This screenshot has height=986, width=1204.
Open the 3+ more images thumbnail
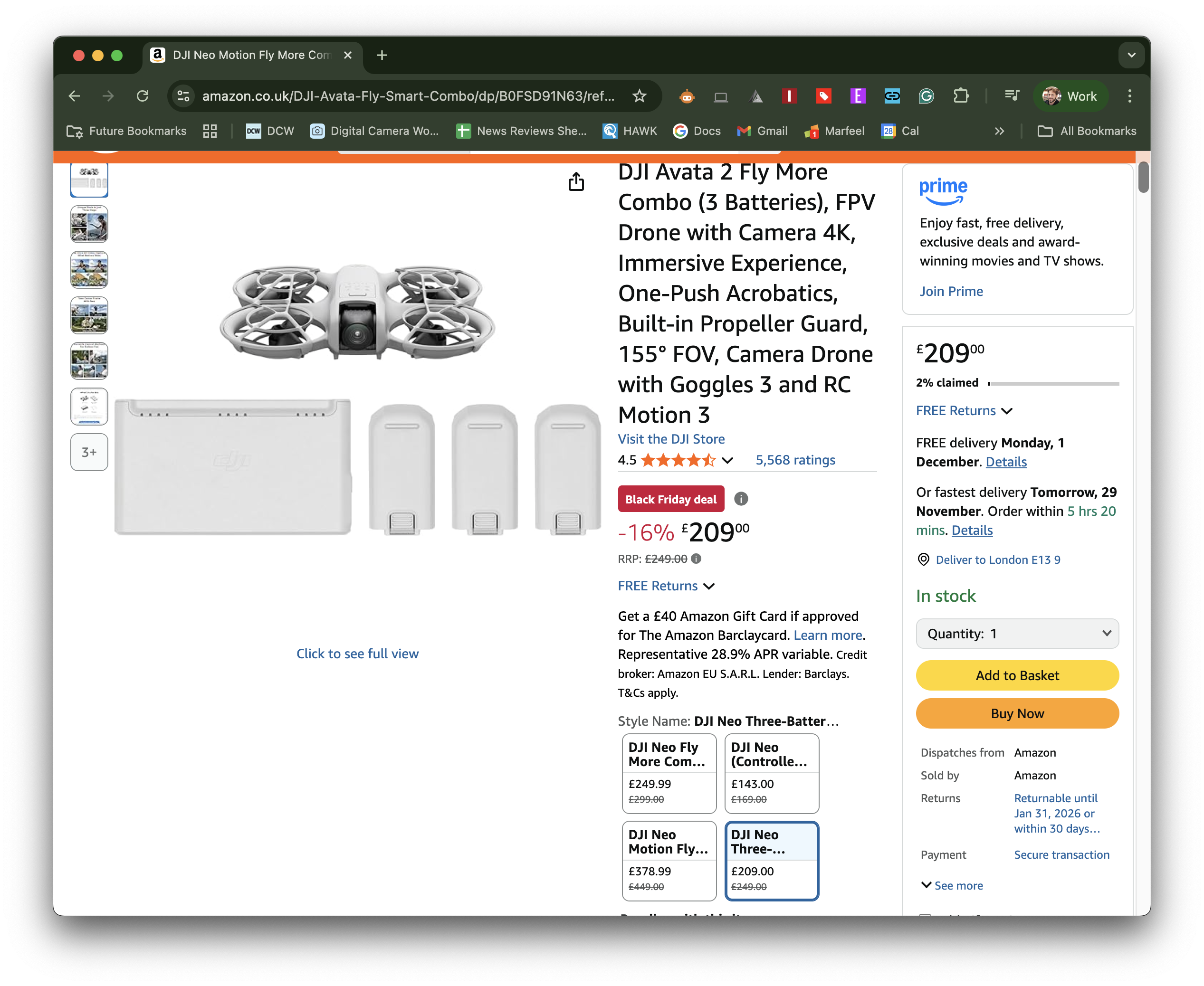[89, 452]
